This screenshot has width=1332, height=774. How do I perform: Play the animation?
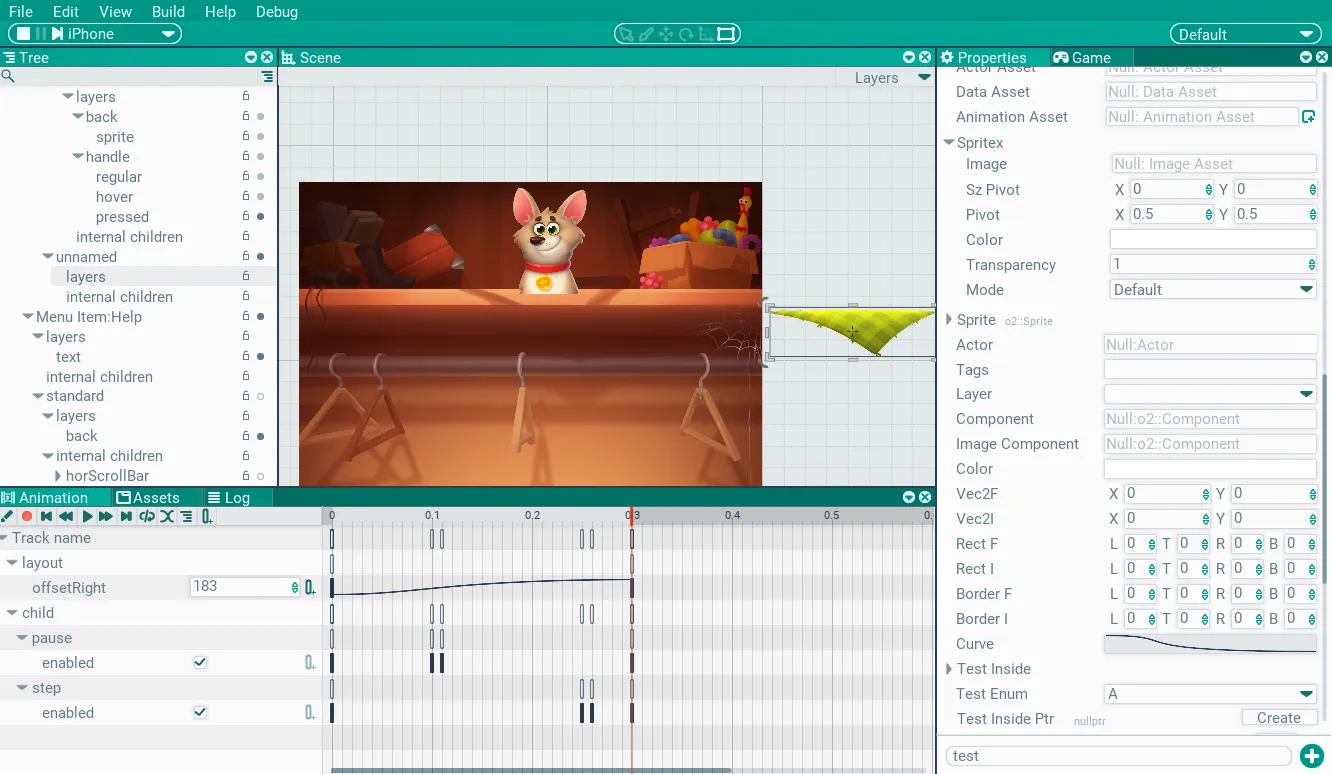click(87, 517)
